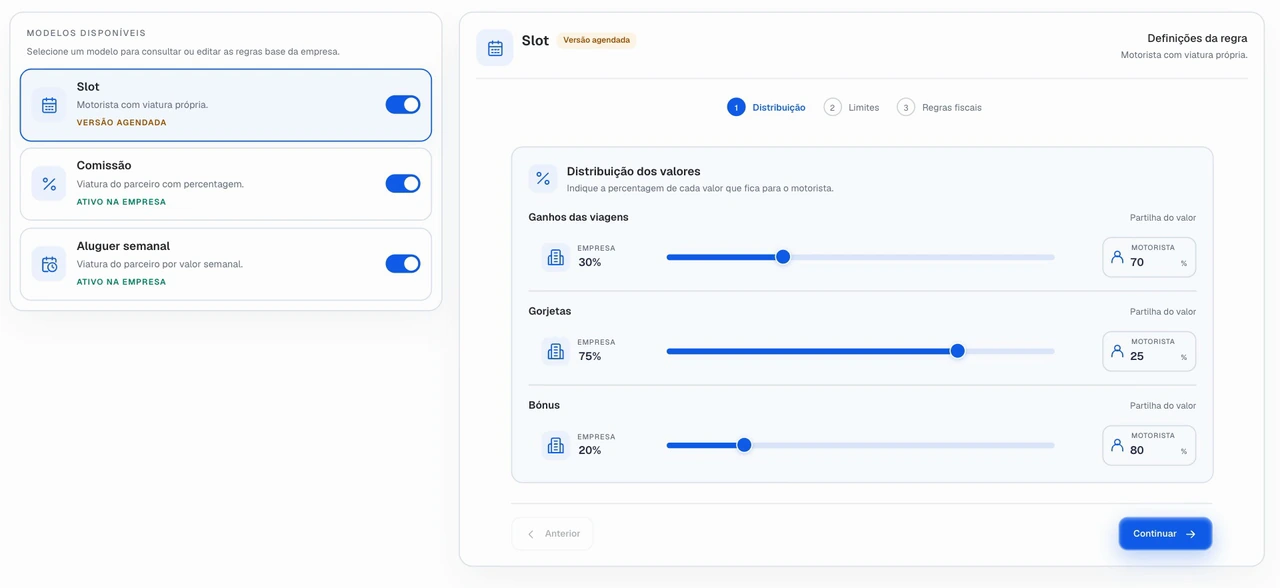Click the person icon in Gorjetas motorista box
Image resolution: width=1280 pixels, height=588 pixels.
click(1117, 351)
